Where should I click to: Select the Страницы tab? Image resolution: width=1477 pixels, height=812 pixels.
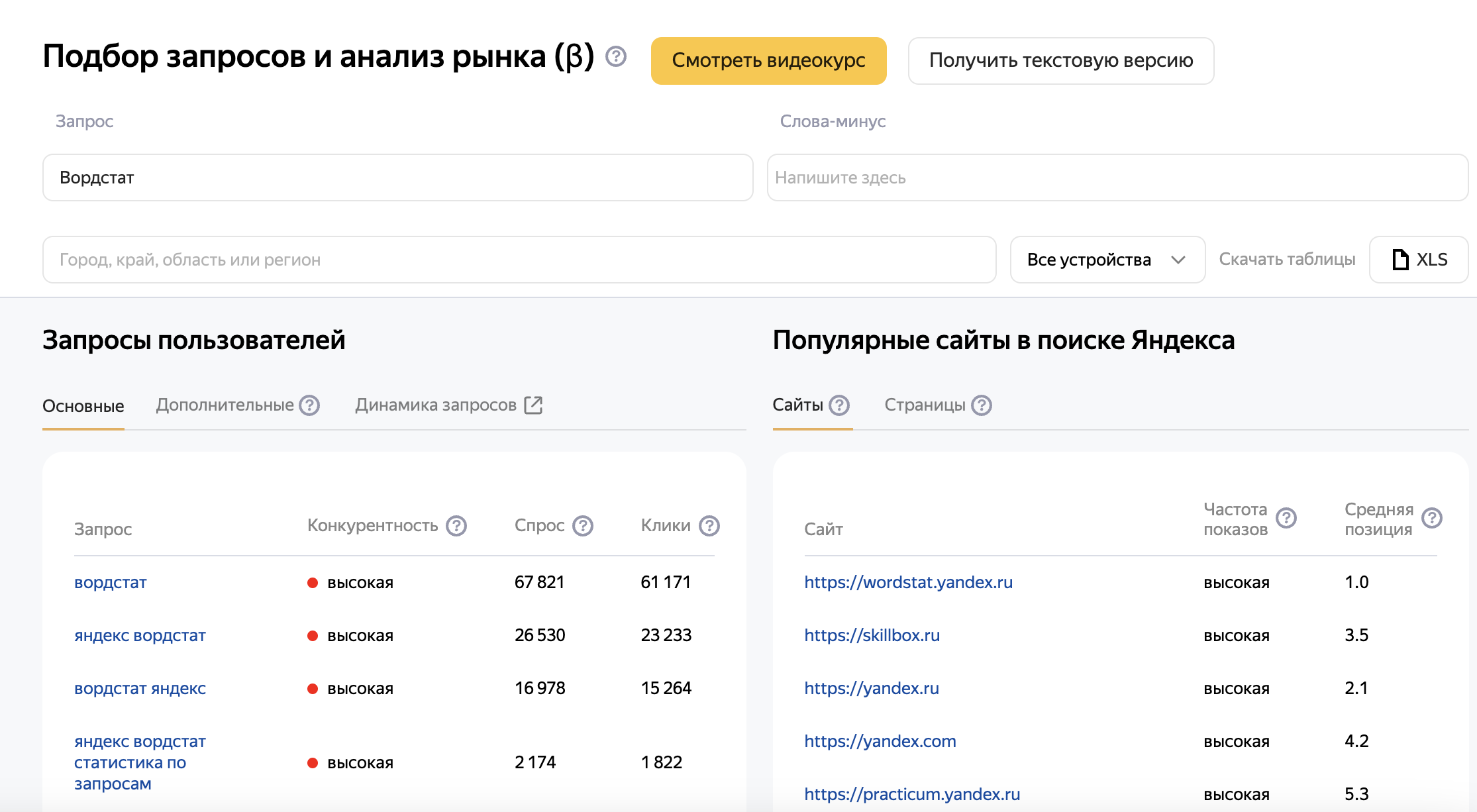click(925, 405)
